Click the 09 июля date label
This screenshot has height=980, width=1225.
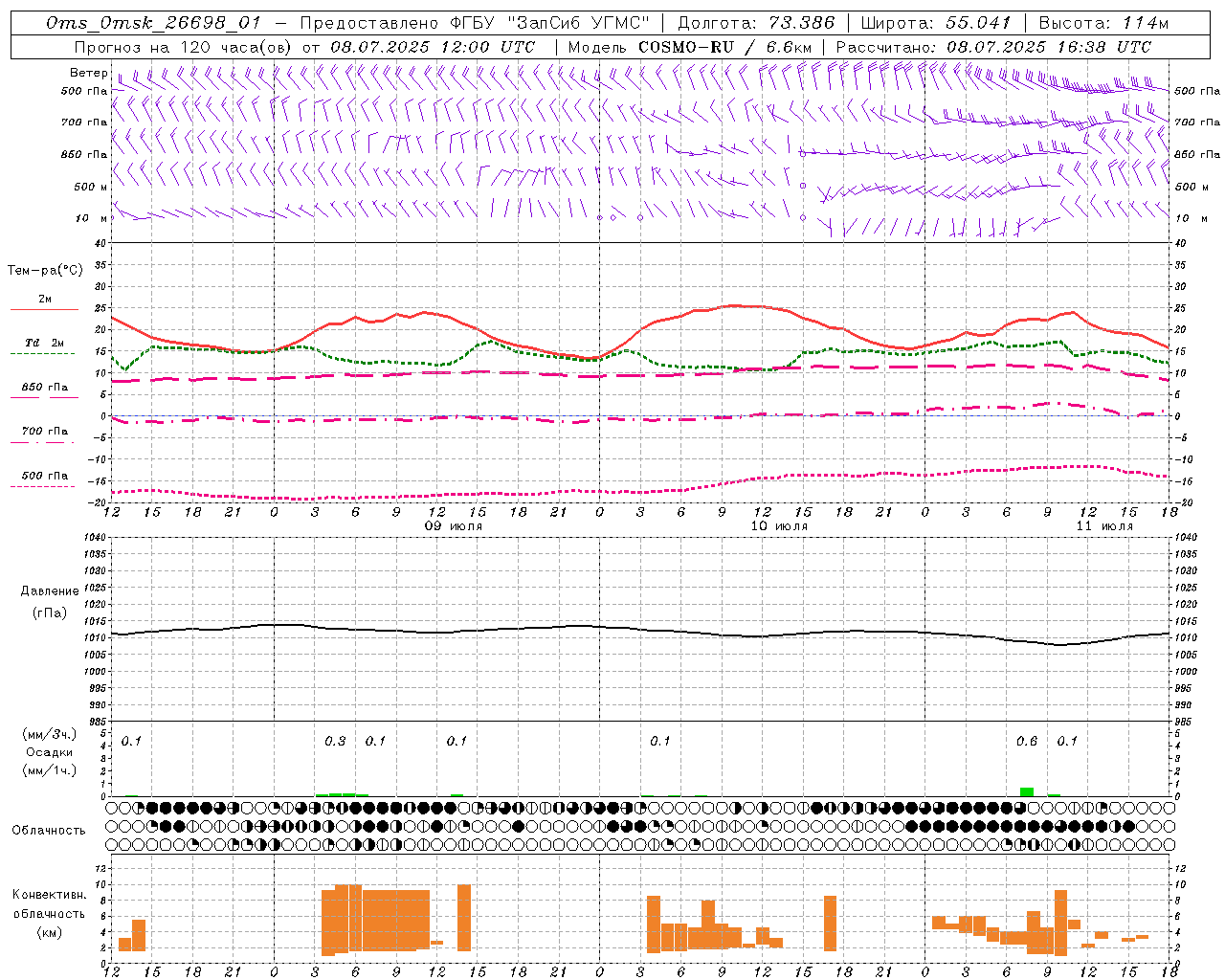pyautogui.click(x=454, y=526)
